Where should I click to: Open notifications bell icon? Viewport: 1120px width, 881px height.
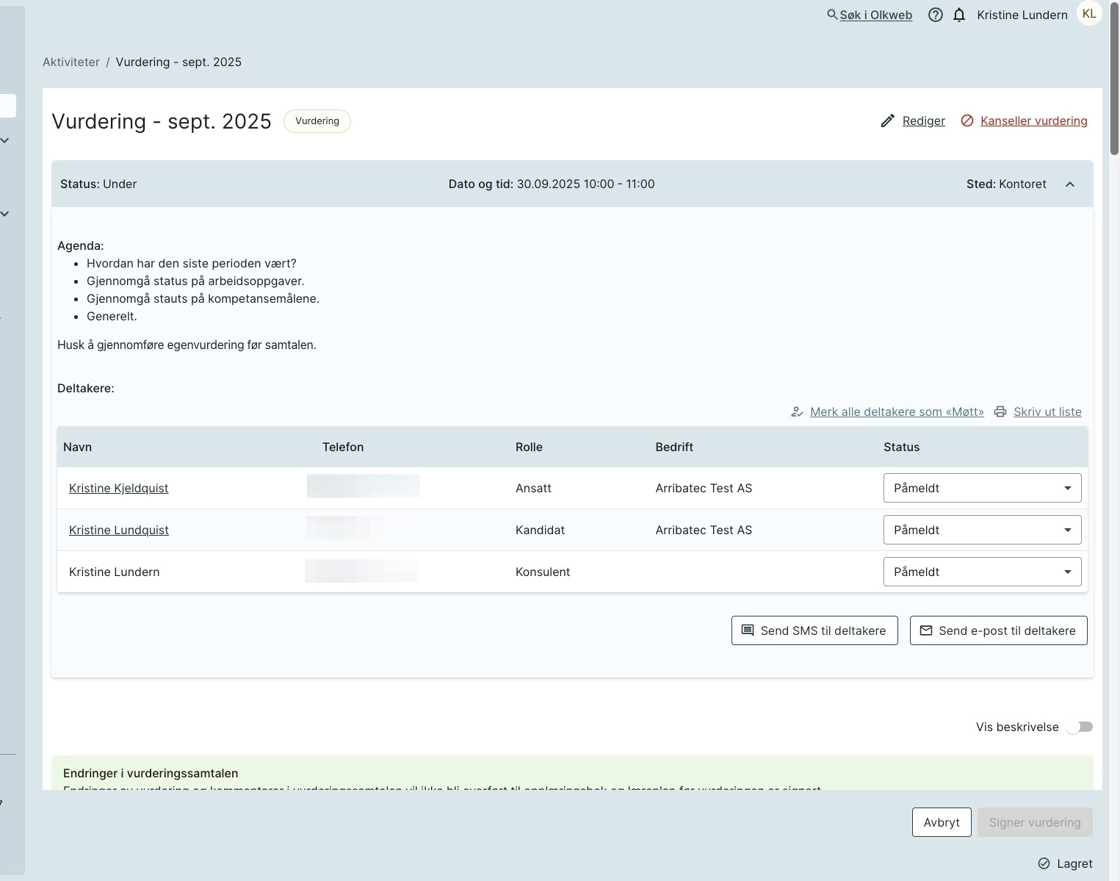pyautogui.click(x=959, y=15)
